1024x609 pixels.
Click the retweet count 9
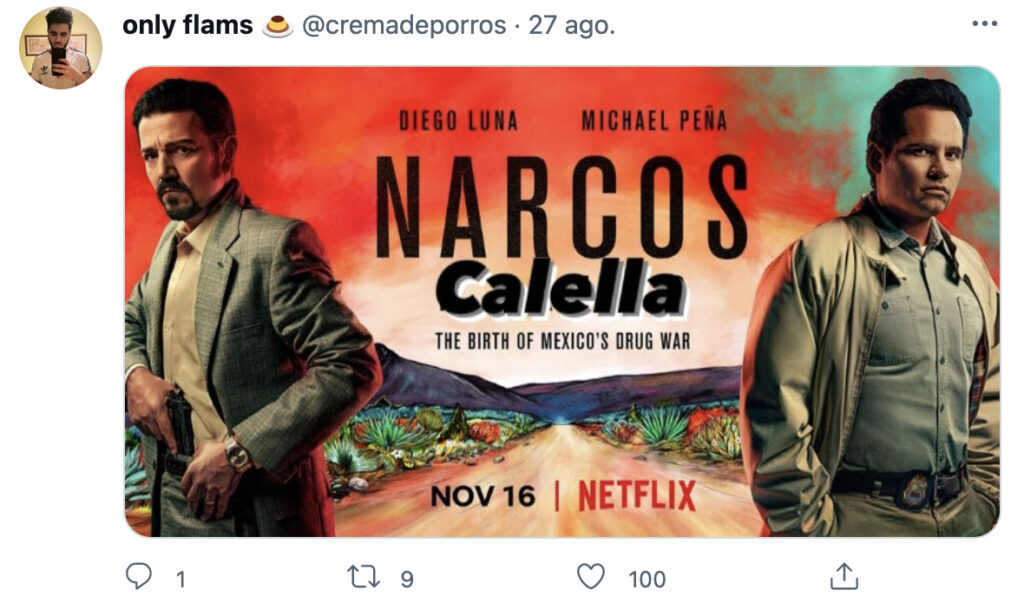[x=407, y=579]
